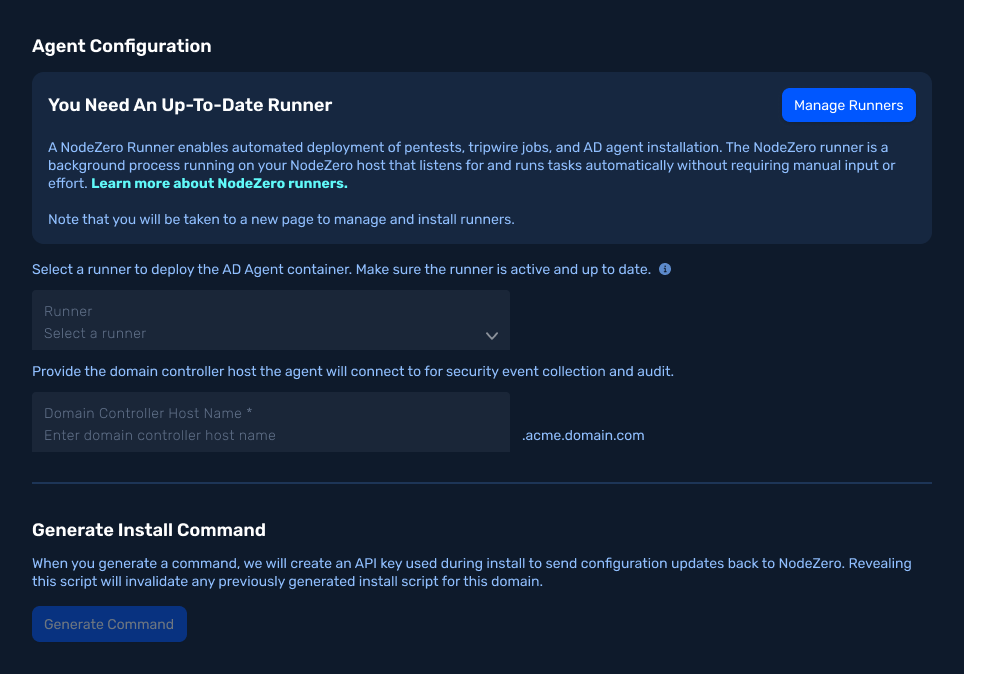Image resolution: width=996 pixels, height=674 pixels.
Task: Click the Generate Install Command heading
Action: tap(149, 530)
